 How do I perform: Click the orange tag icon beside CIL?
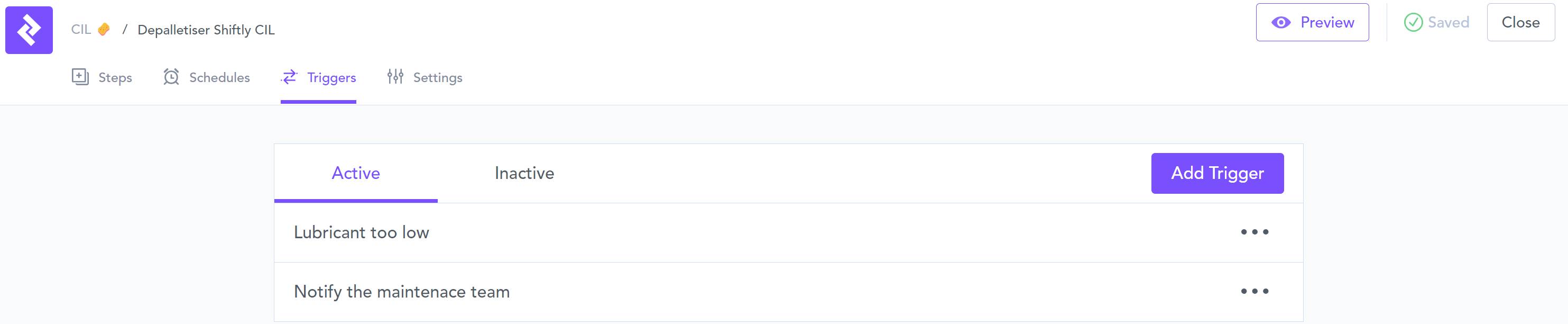(x=104, y=29)
